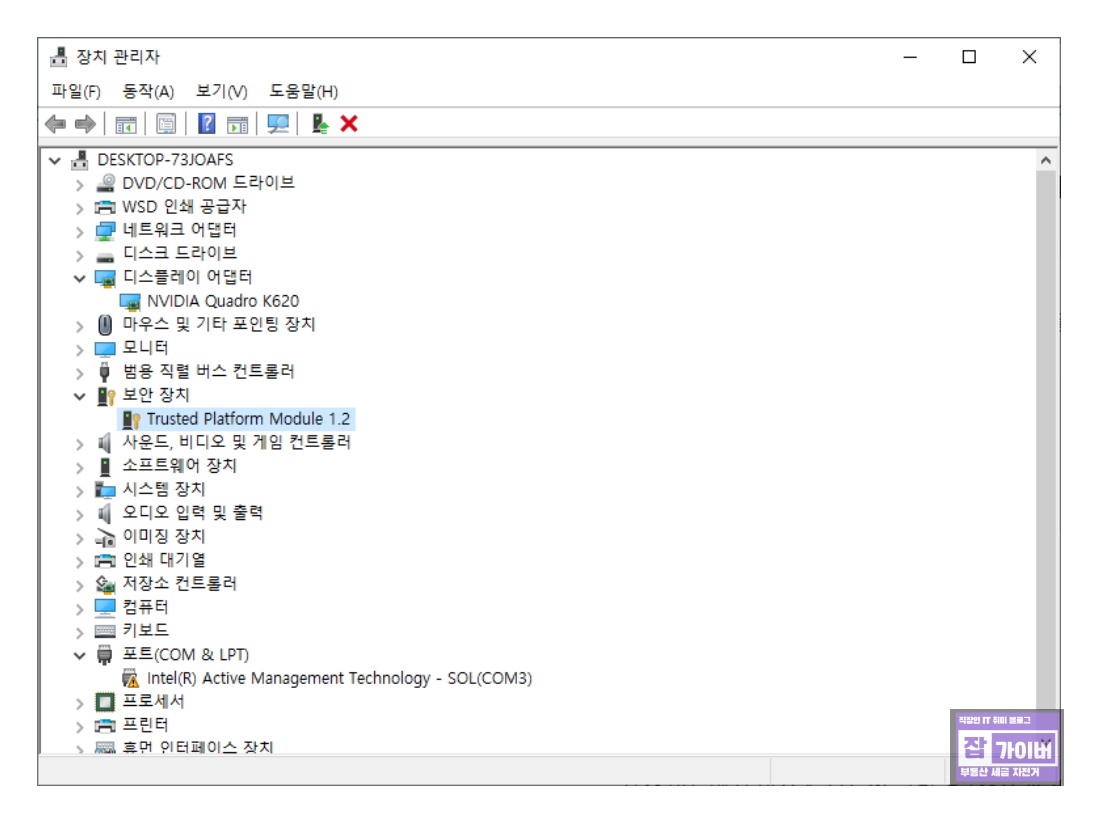This screenshot has height=823, width=1098.
Task: Click the 범용 직렬 버스 컨트롤러 USB icon
Action: pyautogui.click(x=105, y=372)
